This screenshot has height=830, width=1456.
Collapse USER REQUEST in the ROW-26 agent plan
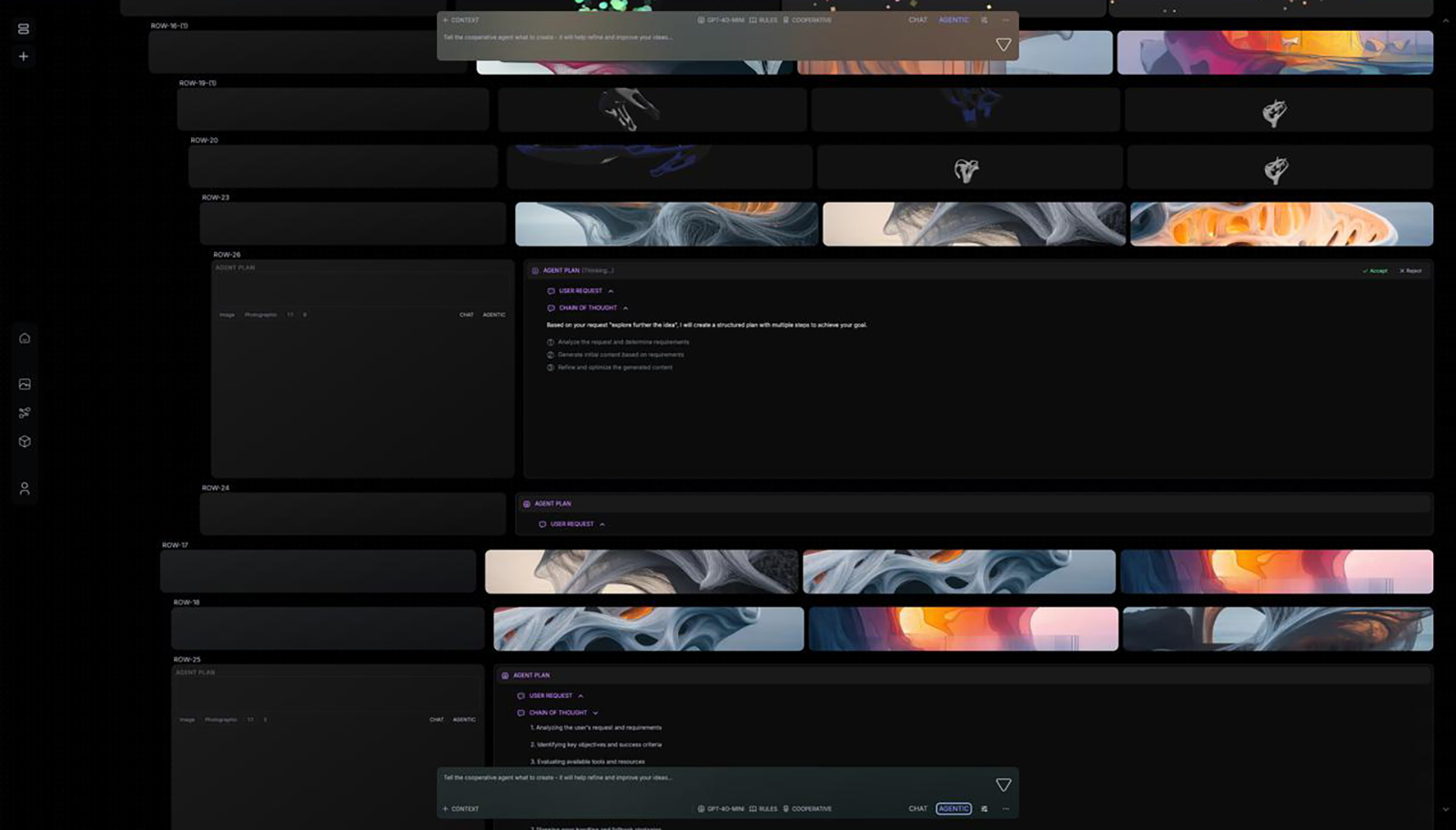[x=611, y=291]
